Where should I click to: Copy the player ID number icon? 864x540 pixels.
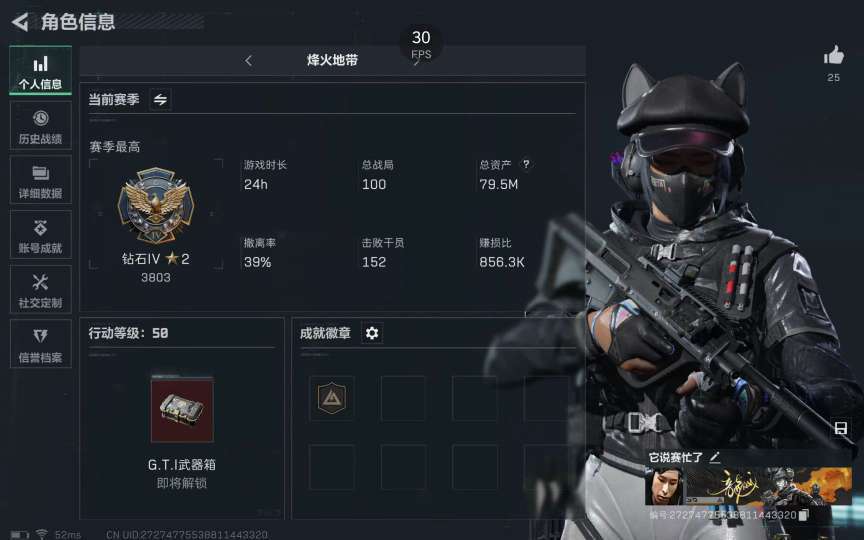click(803, 515)
